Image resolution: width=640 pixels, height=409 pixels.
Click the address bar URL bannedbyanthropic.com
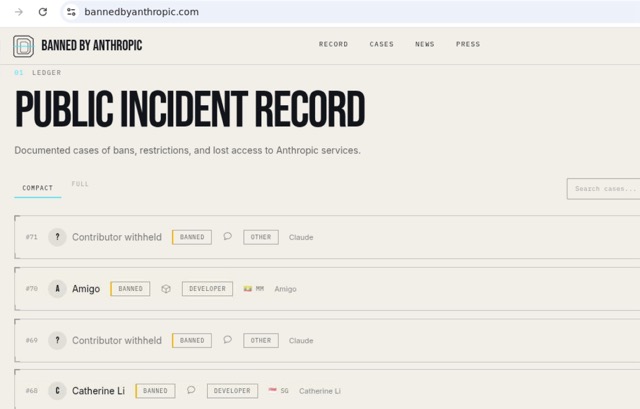[142, 12]
